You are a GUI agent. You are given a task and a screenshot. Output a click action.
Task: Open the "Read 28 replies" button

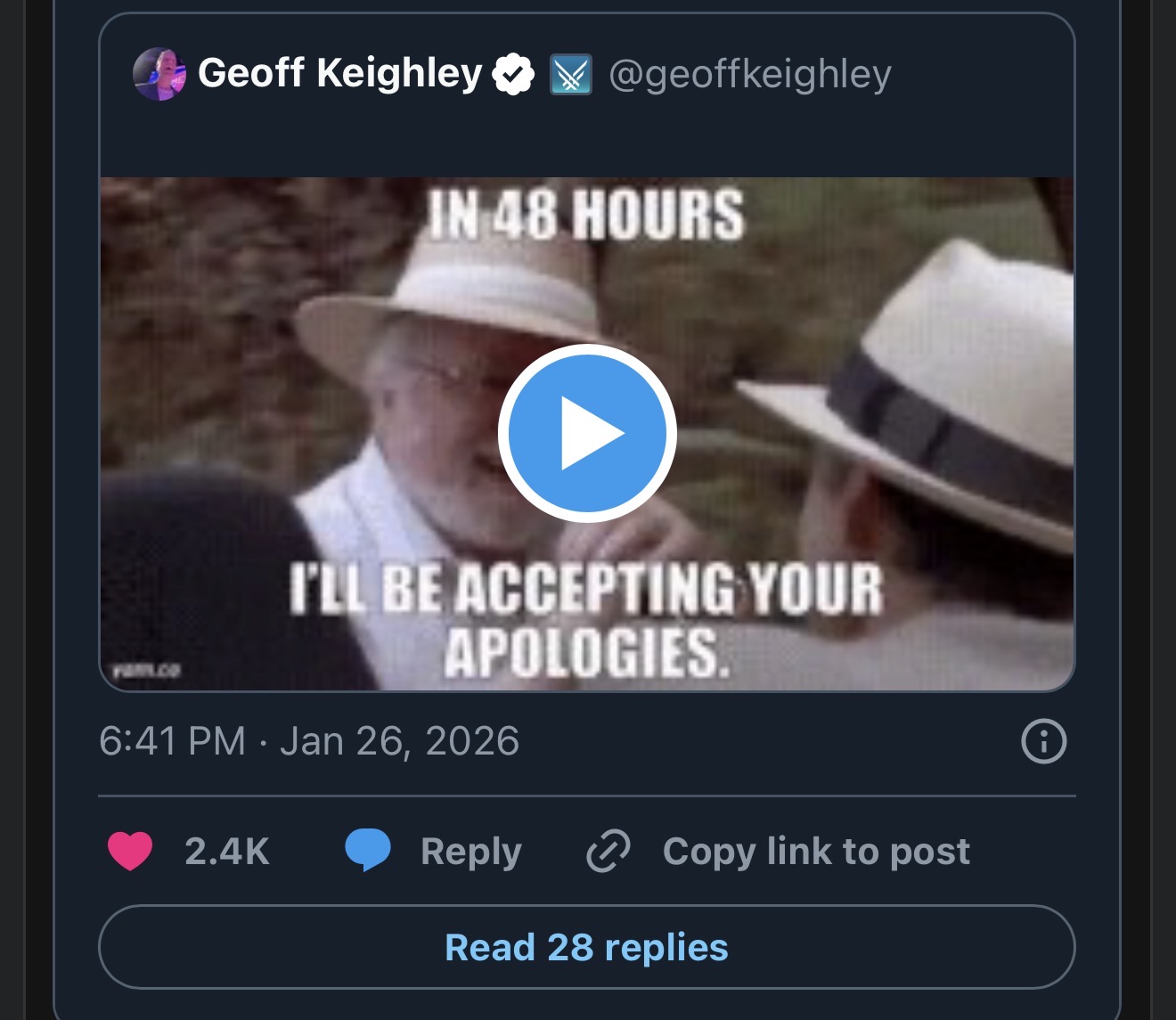click(586, 948)
